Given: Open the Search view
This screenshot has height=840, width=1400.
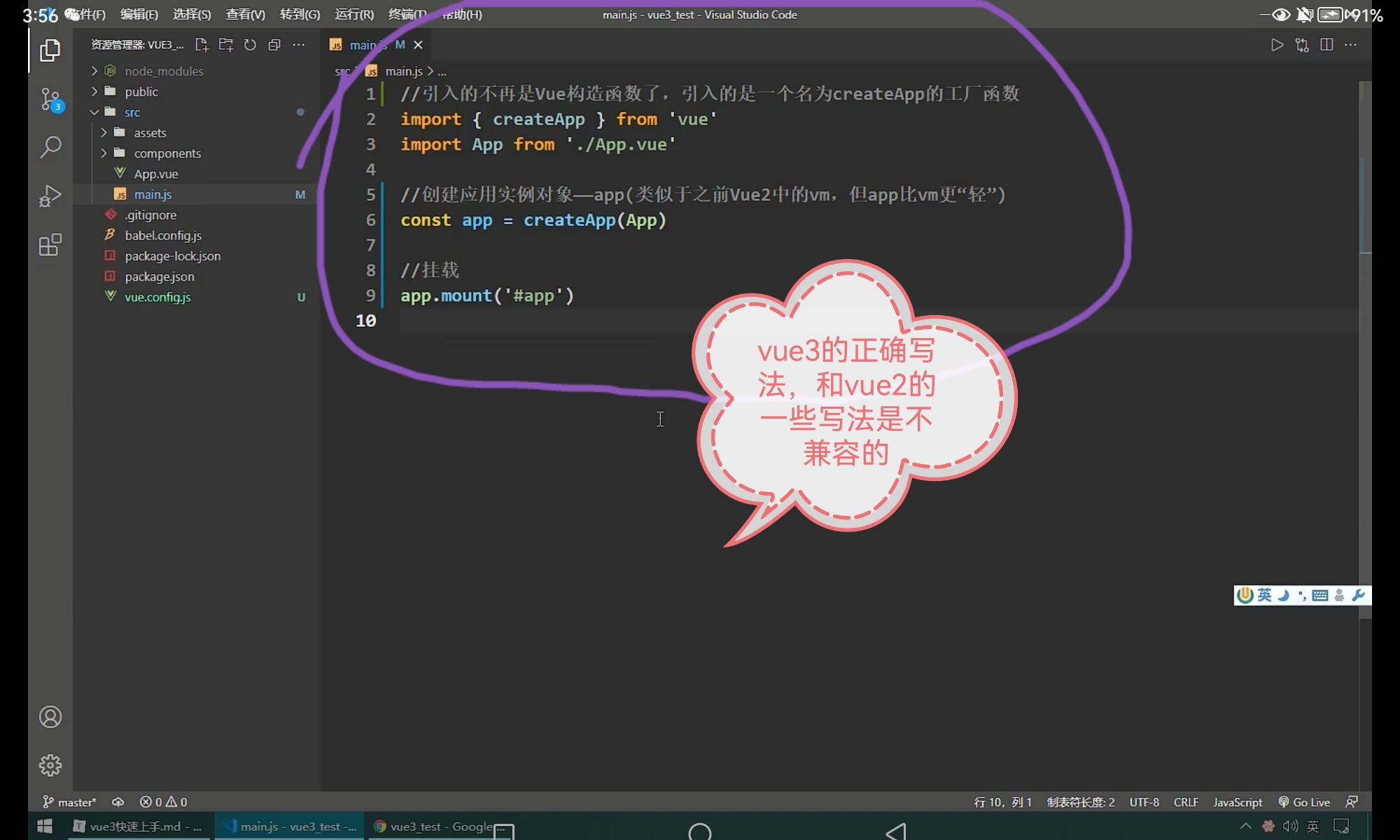Looking at the screenshot, I should click(50, 147).
